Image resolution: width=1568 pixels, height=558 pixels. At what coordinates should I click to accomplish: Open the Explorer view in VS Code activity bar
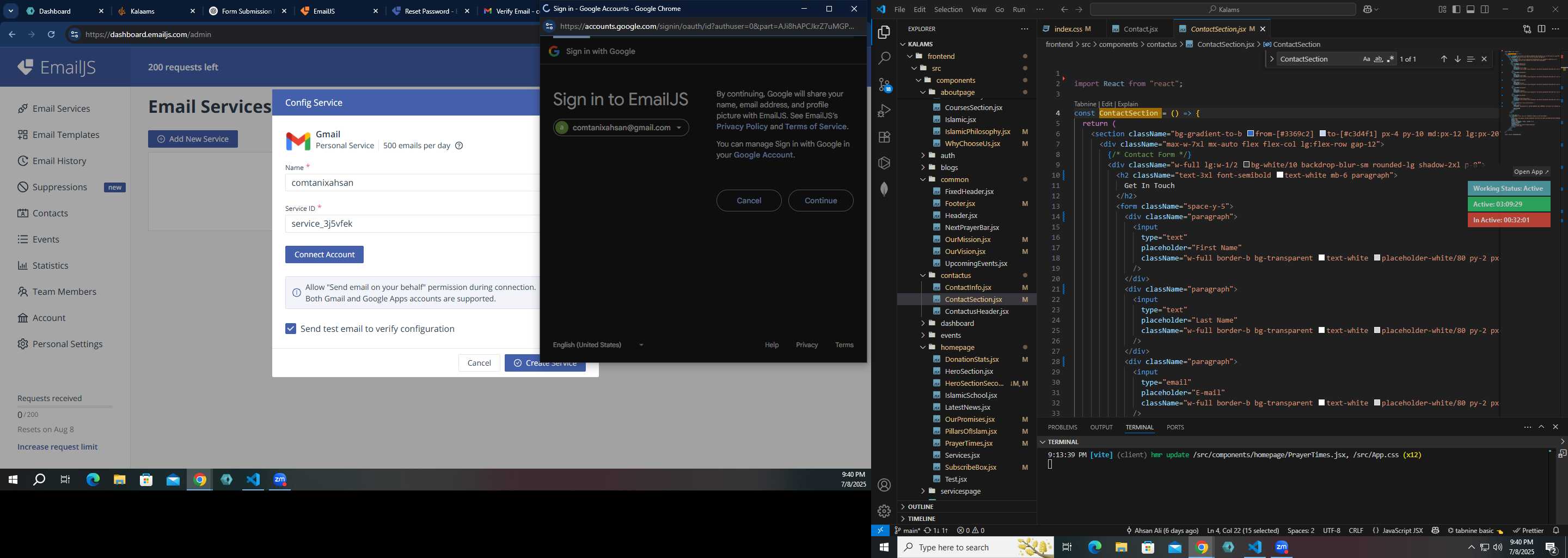(884, 32)
